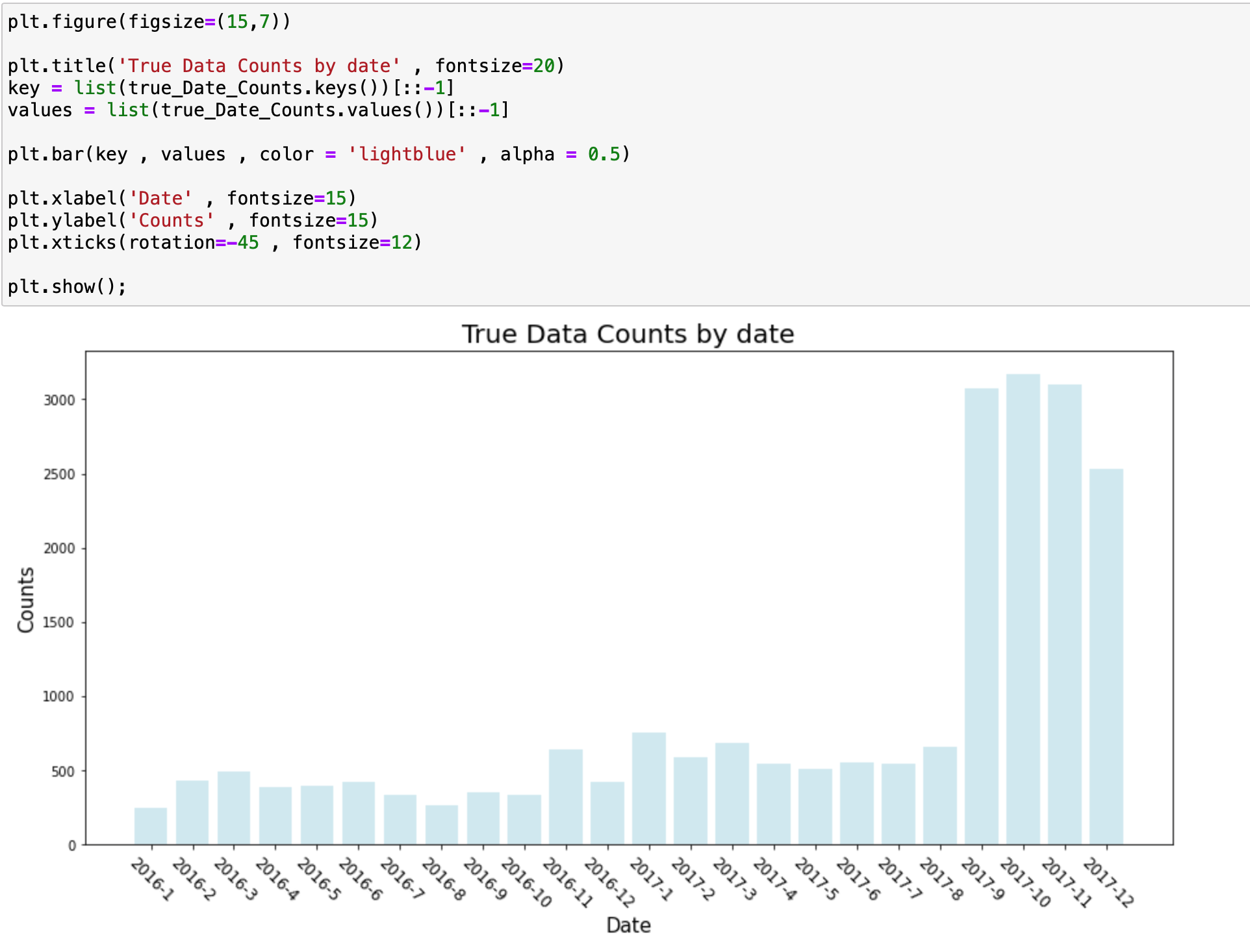Screen dimensions: 1250x952
Task: Click the 2017-1 bar in chart
Action: pyautogui.click(x=648, y=788)
